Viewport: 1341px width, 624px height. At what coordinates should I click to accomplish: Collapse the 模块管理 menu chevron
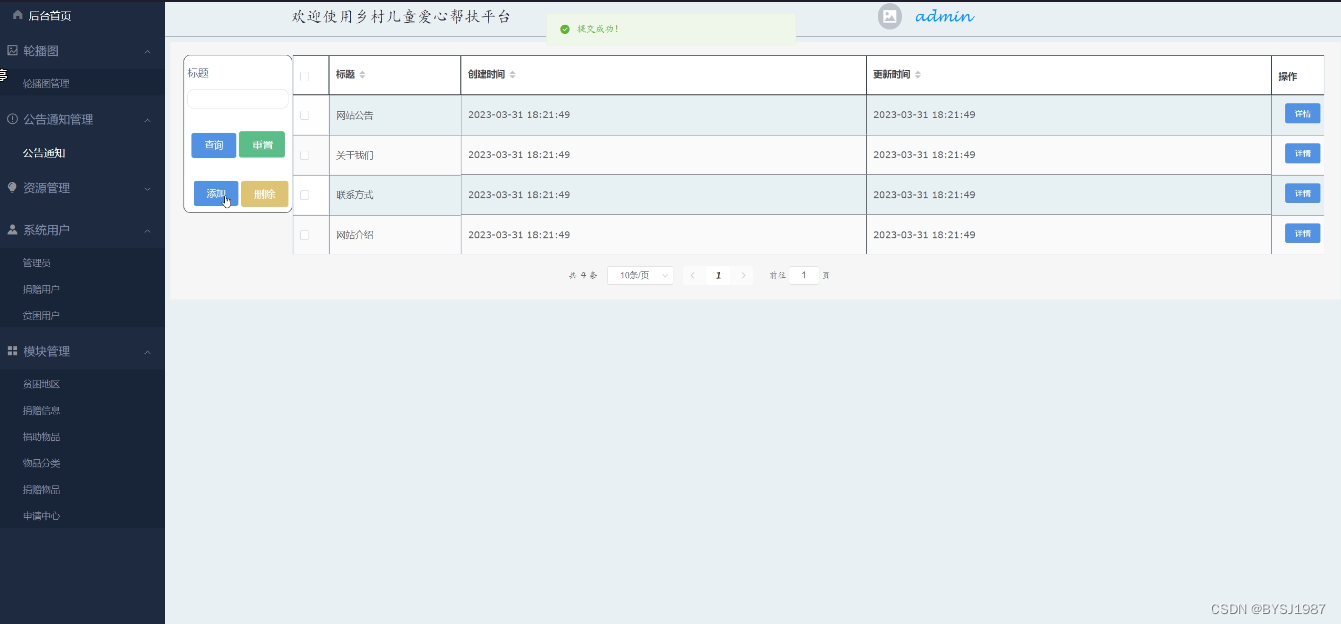tap(147, 352)
